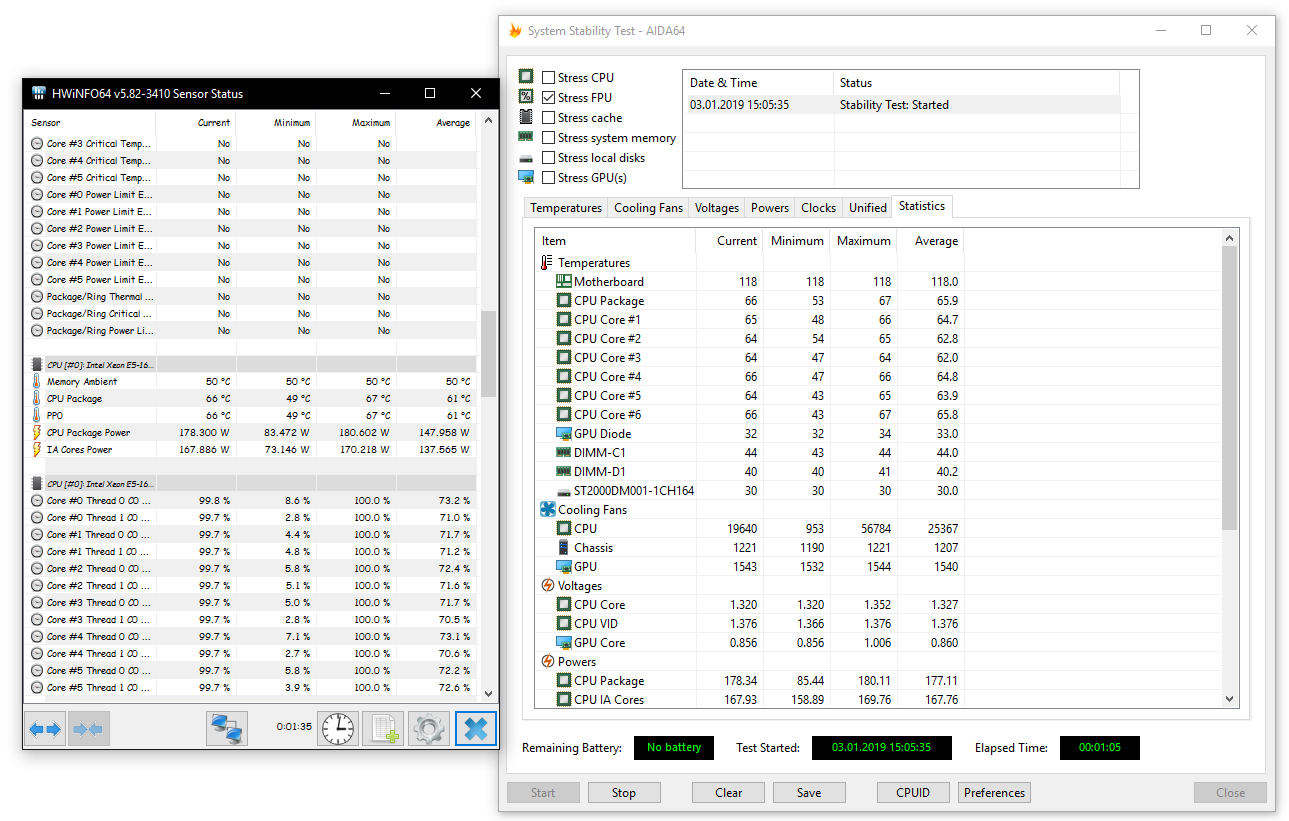This screenshot has height=821, width=1289.
Task: Click the Save button
Action: [809, 793]
